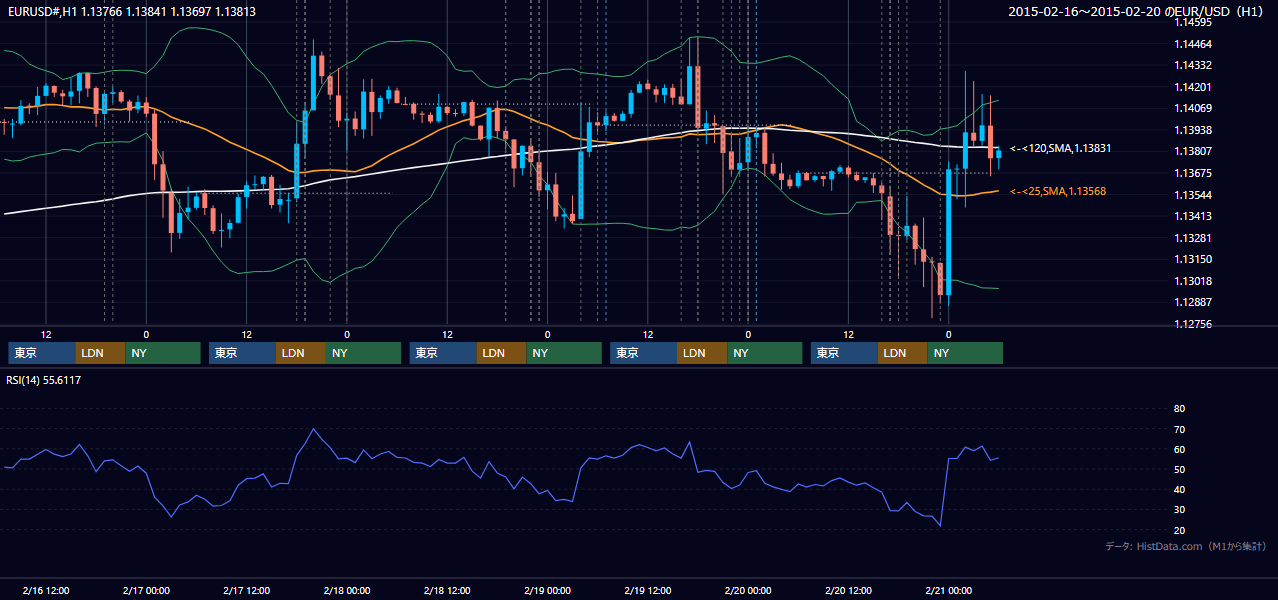This screenshot has width=1278, height=600.
Task: Click the RSI level 70 label
Action: click(x=1179, y=429)
